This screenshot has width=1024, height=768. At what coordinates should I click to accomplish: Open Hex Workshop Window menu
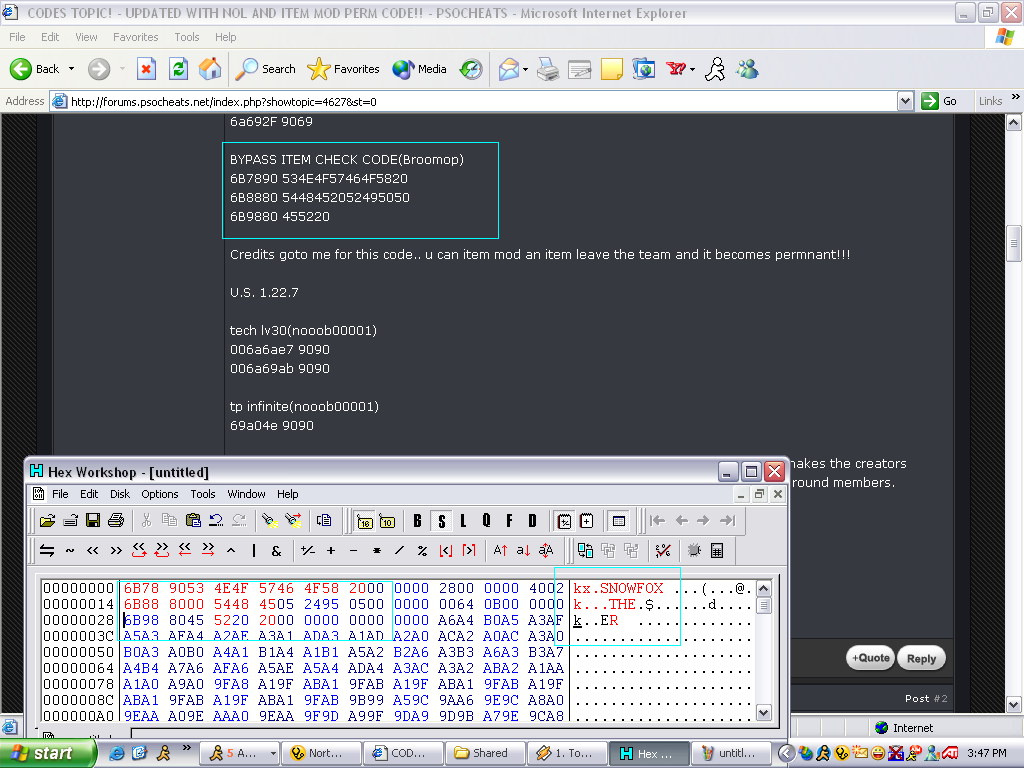coord(246,494)
